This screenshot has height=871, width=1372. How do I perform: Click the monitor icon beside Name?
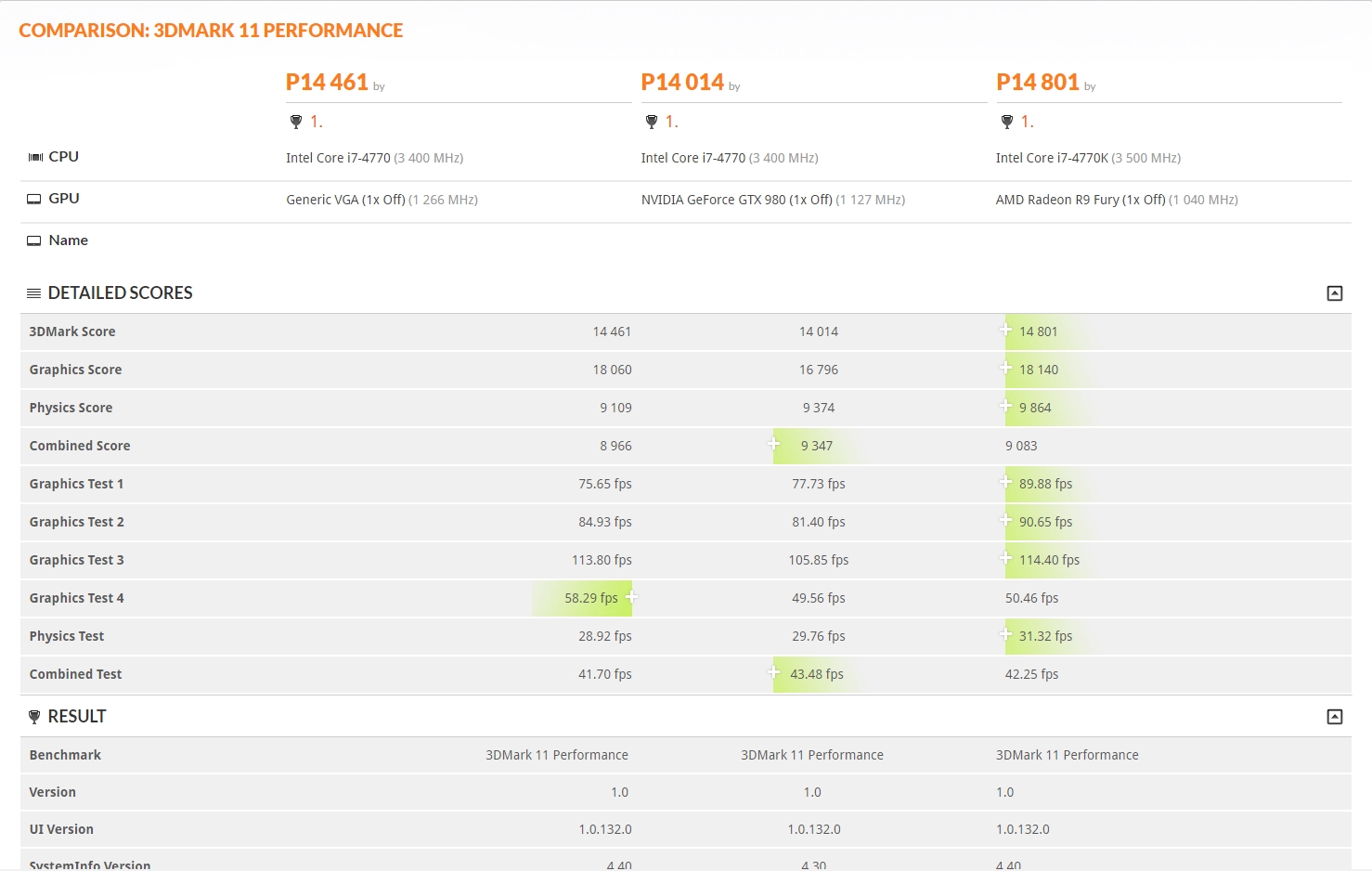point(34,240)
